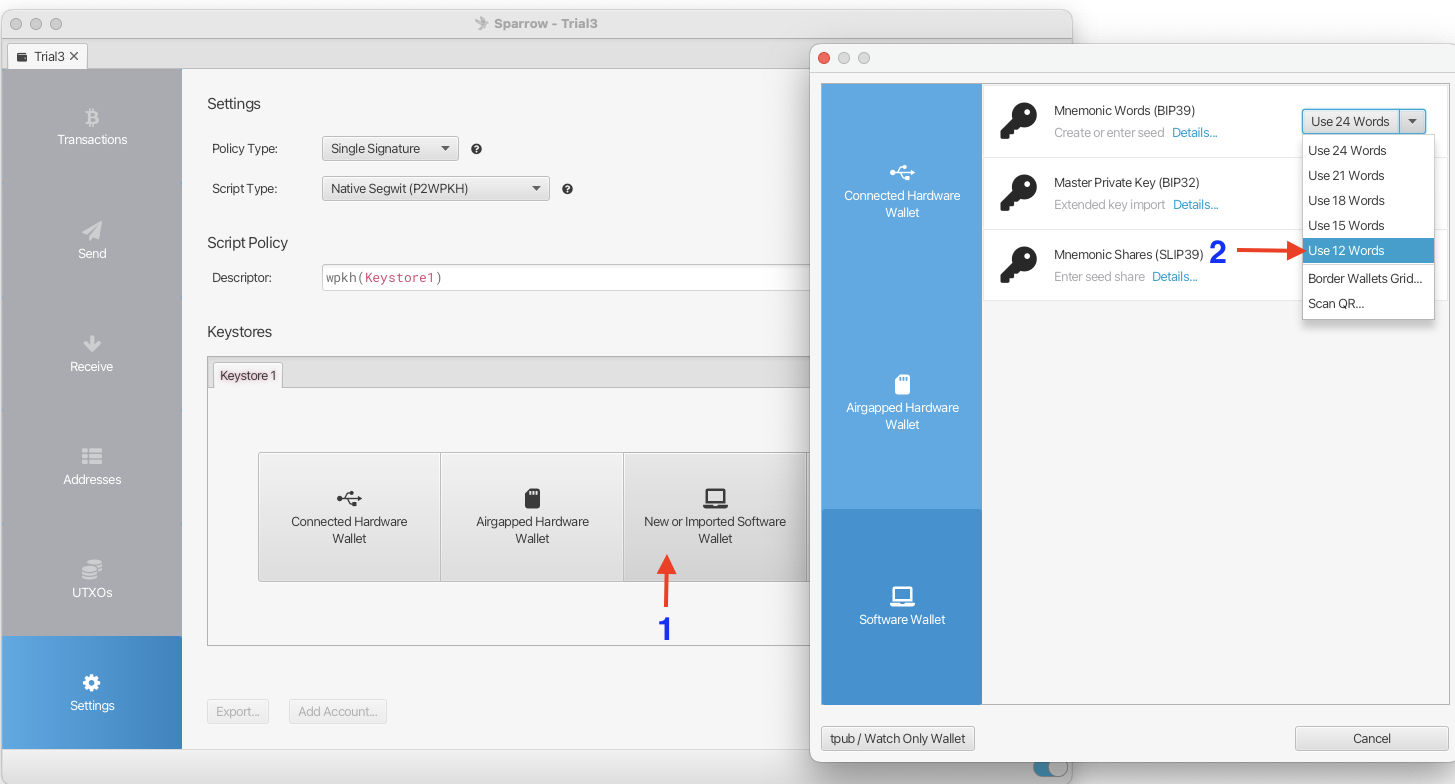Open the UTXOs sidebar section

pyautogui.click(x=92, y=579)
